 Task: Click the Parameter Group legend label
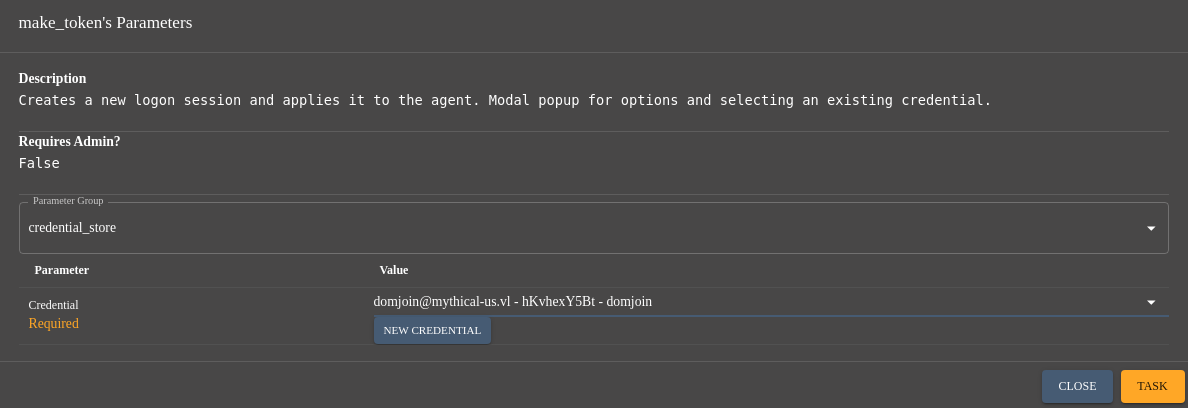68,201
